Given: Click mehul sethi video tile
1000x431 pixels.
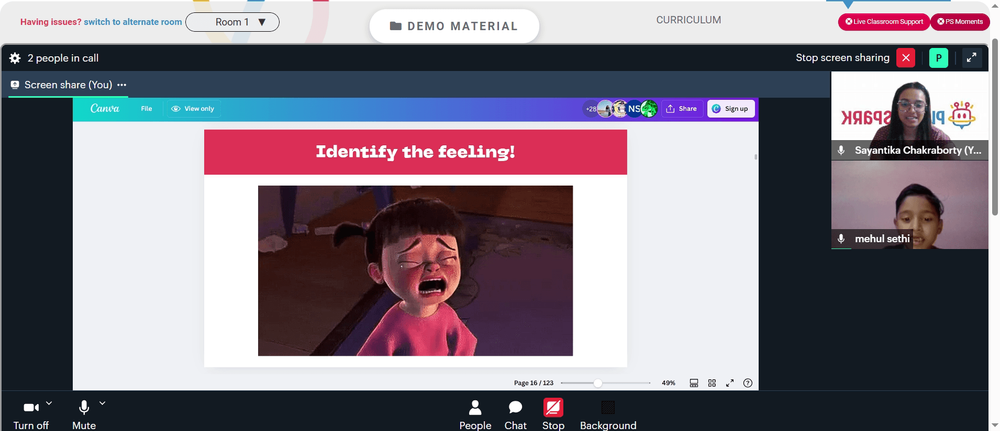Looking at the screenshot, I should [x=909, y=204].
